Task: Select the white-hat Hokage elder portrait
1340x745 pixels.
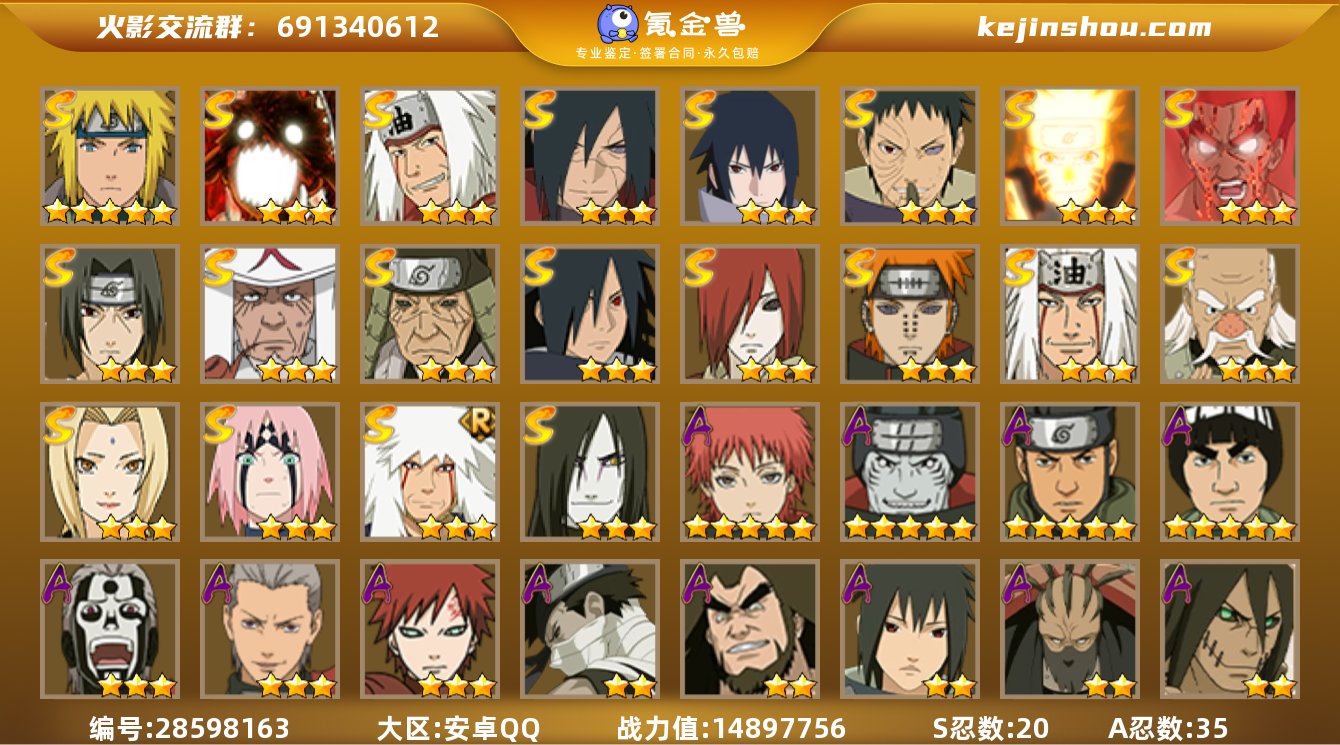Action: (270, 314)
